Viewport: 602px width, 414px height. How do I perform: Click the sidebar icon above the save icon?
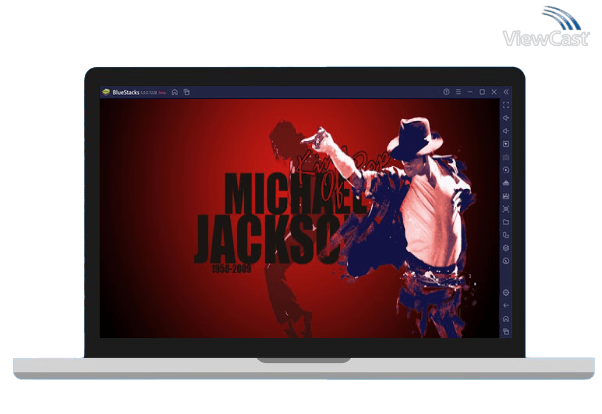506,183
